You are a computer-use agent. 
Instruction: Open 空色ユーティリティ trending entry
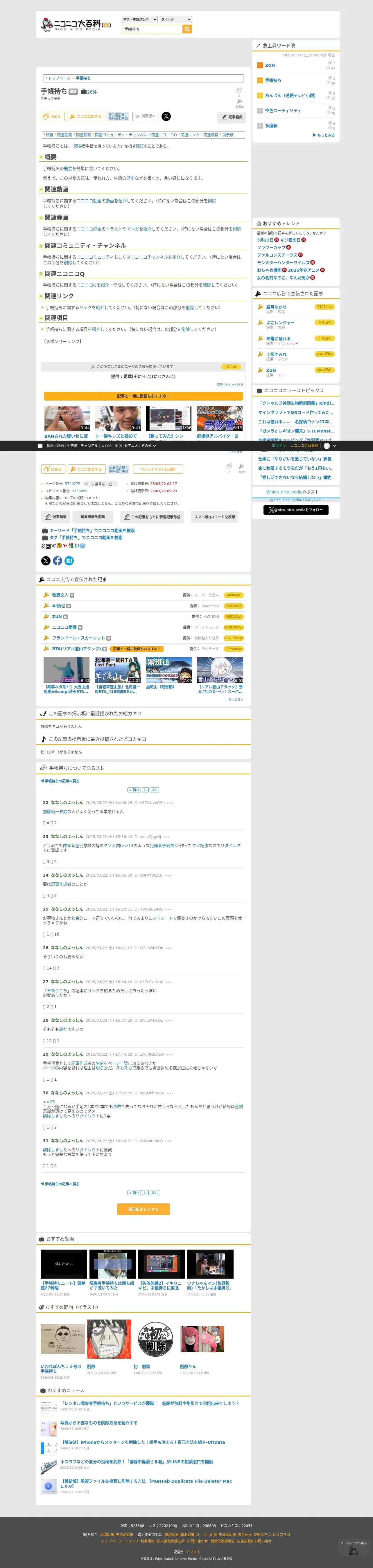pyautogui.click(x=282, y=111)
